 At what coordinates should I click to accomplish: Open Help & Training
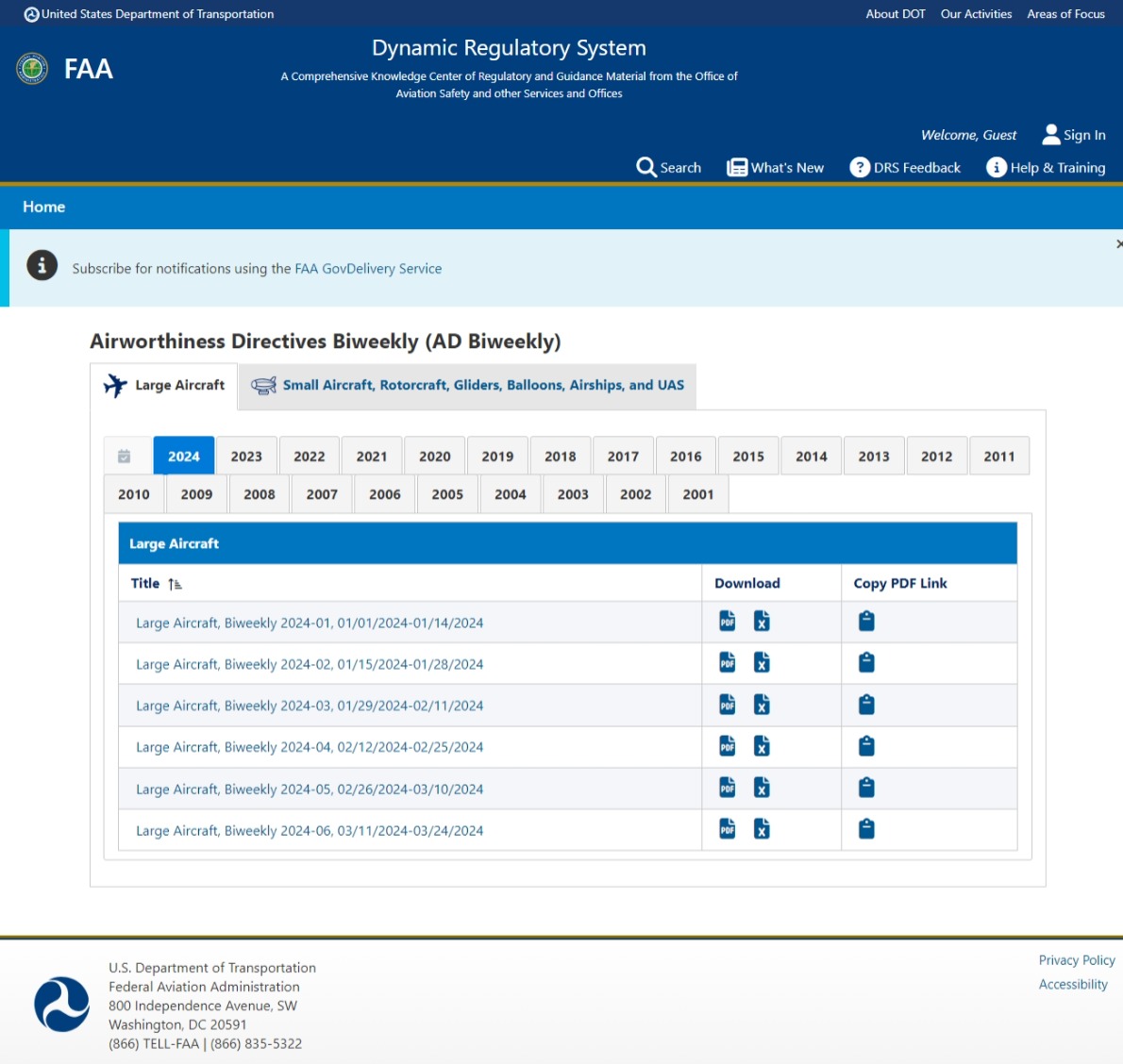1046,168
